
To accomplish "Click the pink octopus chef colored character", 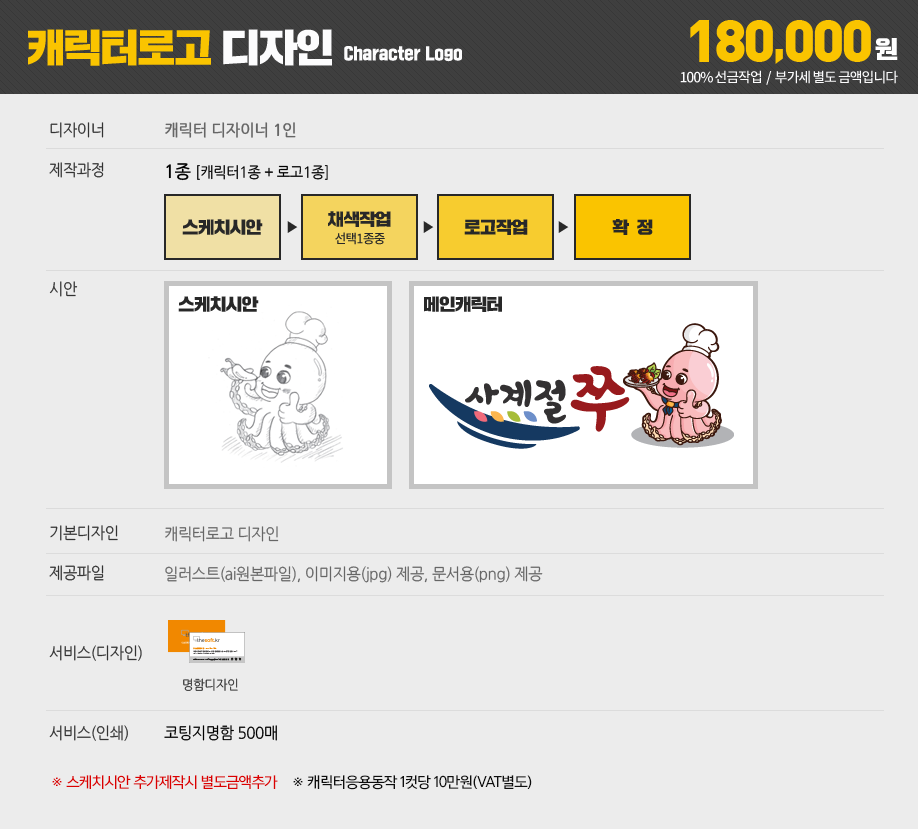I will pyautogui.click(x=682, y=385).
